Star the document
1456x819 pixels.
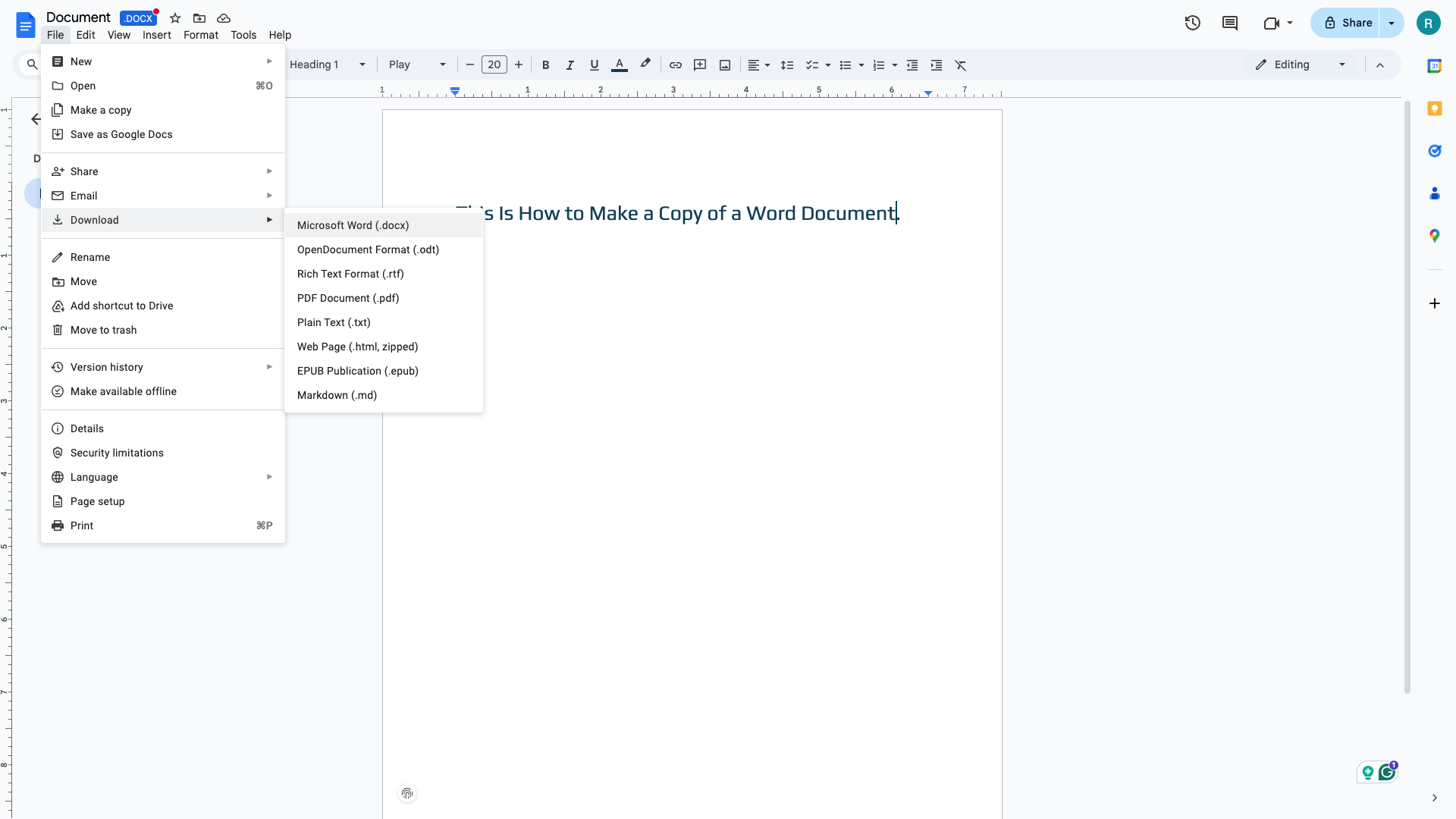(175, 18)
